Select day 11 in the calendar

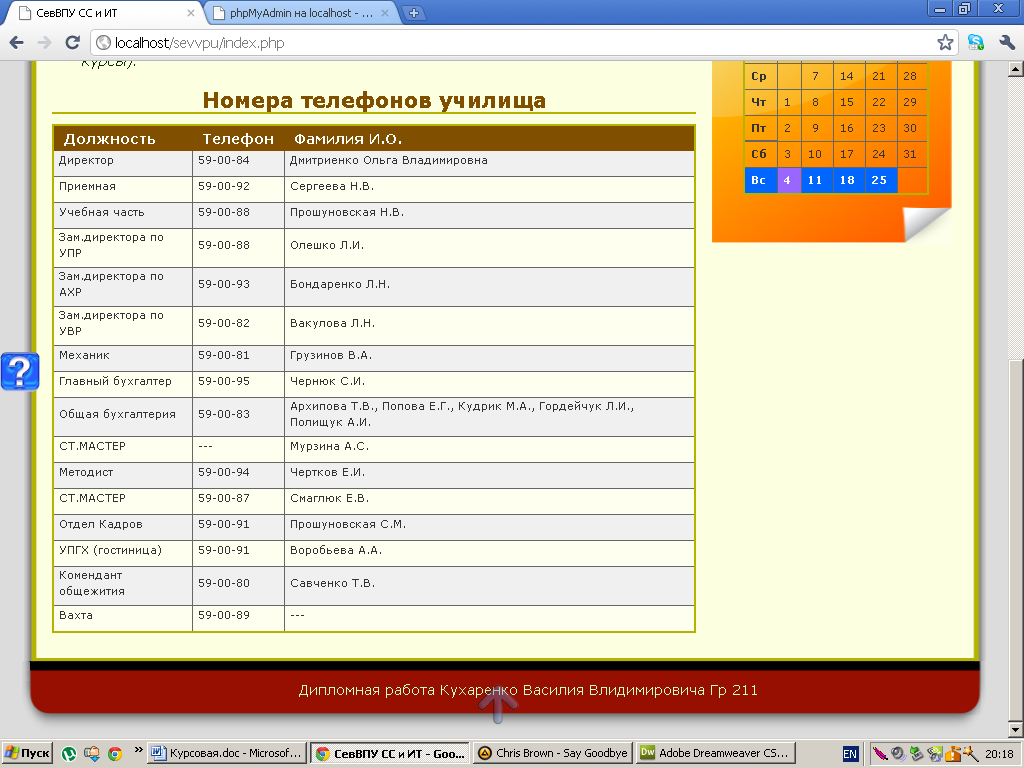815,180
